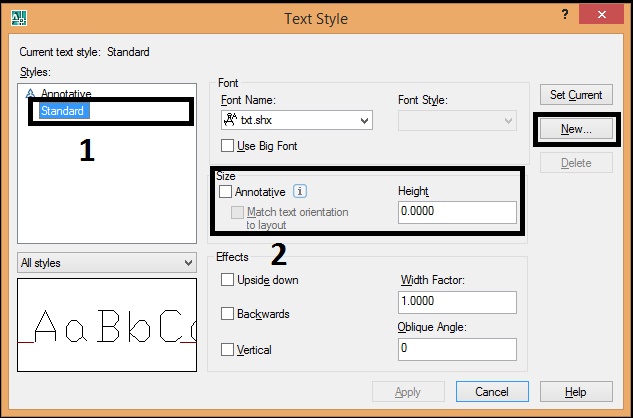The image size is (633, 418).
Task: Enable the Backwards text effect
Action: coord(227,314)
